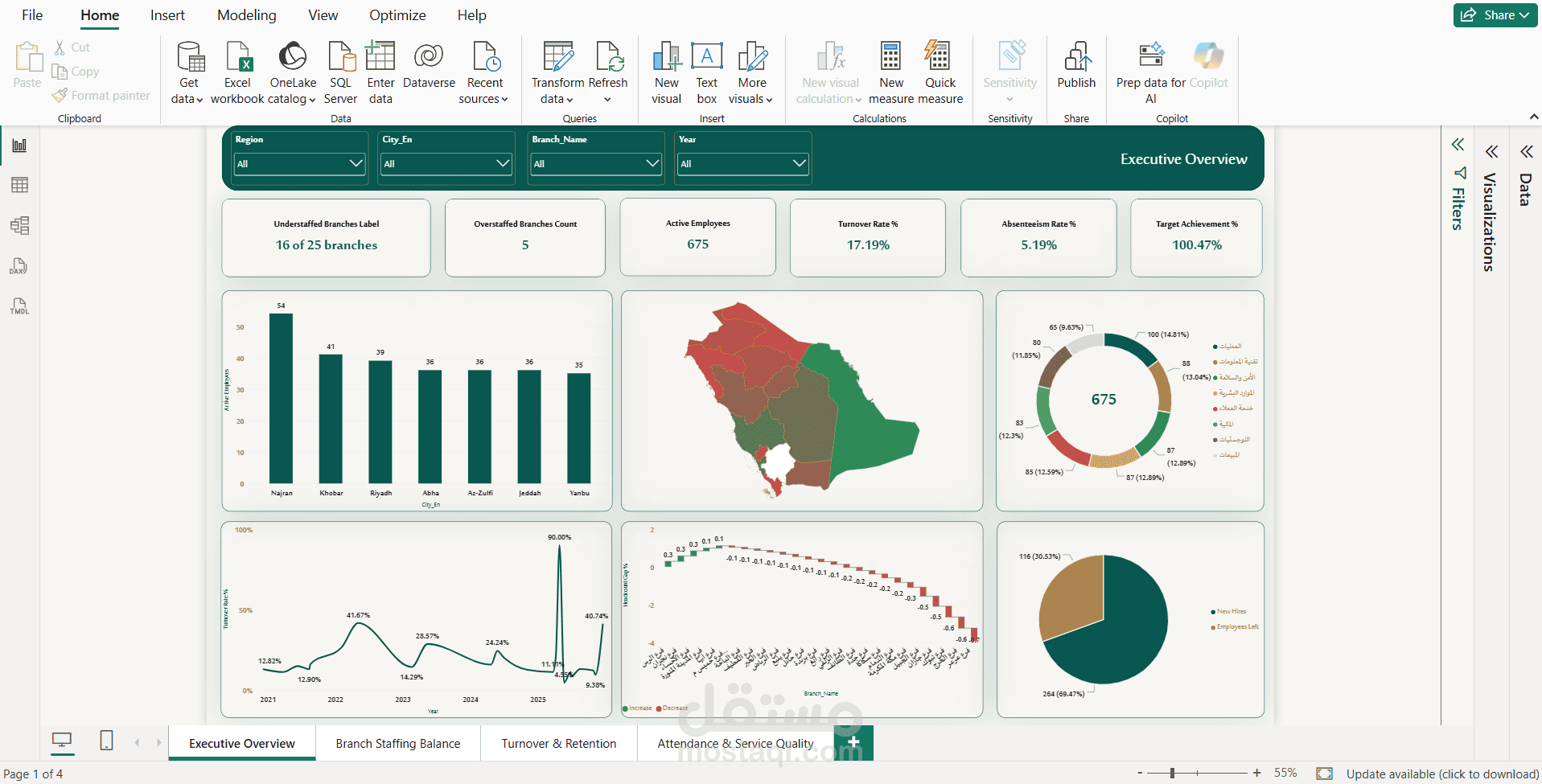Click the zoom slider handle
The height and width of the screenshot is (784, 1542).
click(1173, 773)
